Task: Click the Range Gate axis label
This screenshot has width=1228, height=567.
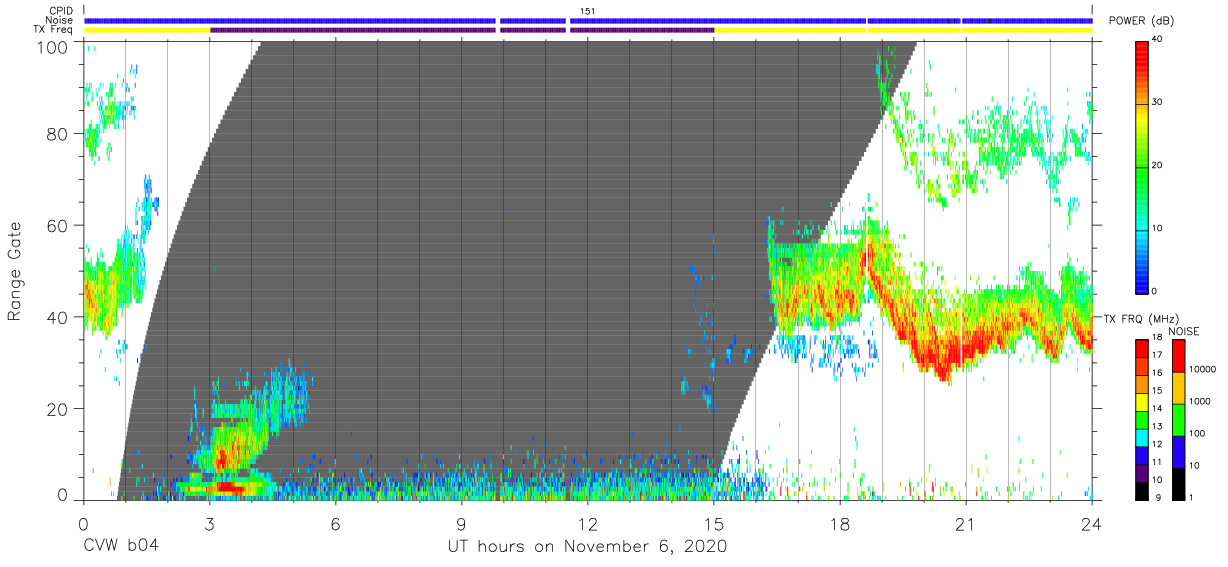Action: click(x=15, y=271)
